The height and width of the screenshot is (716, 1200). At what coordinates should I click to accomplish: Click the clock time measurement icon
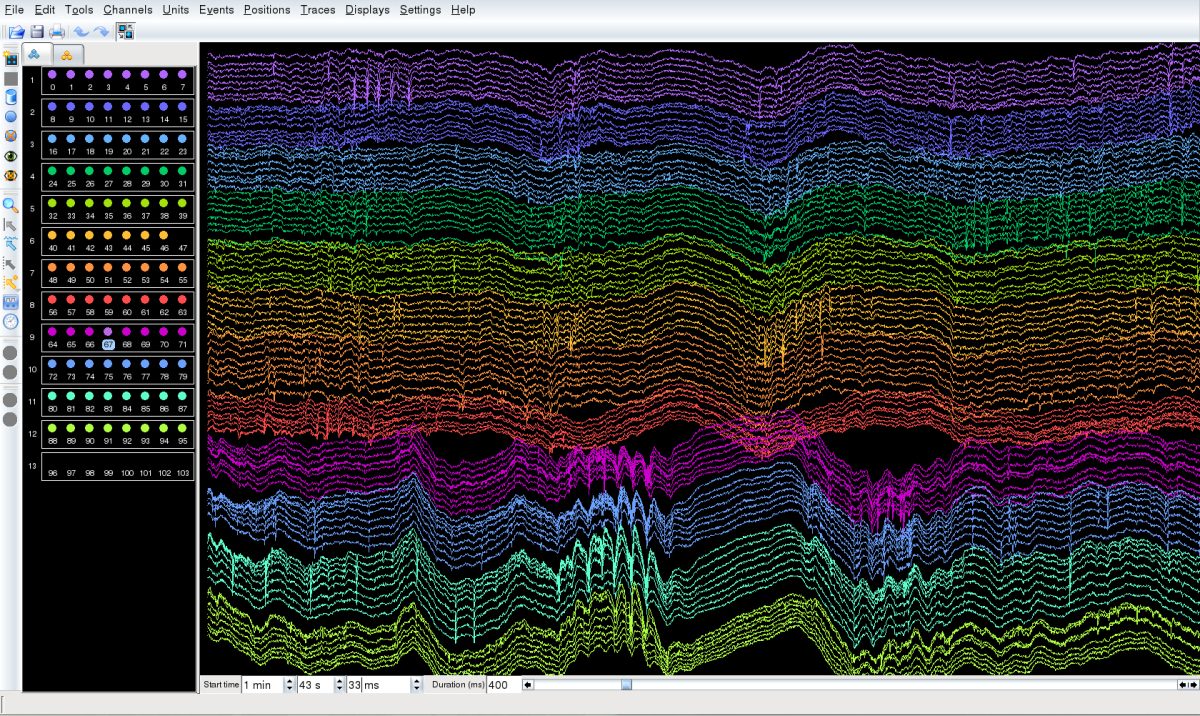tap(10, 321)
